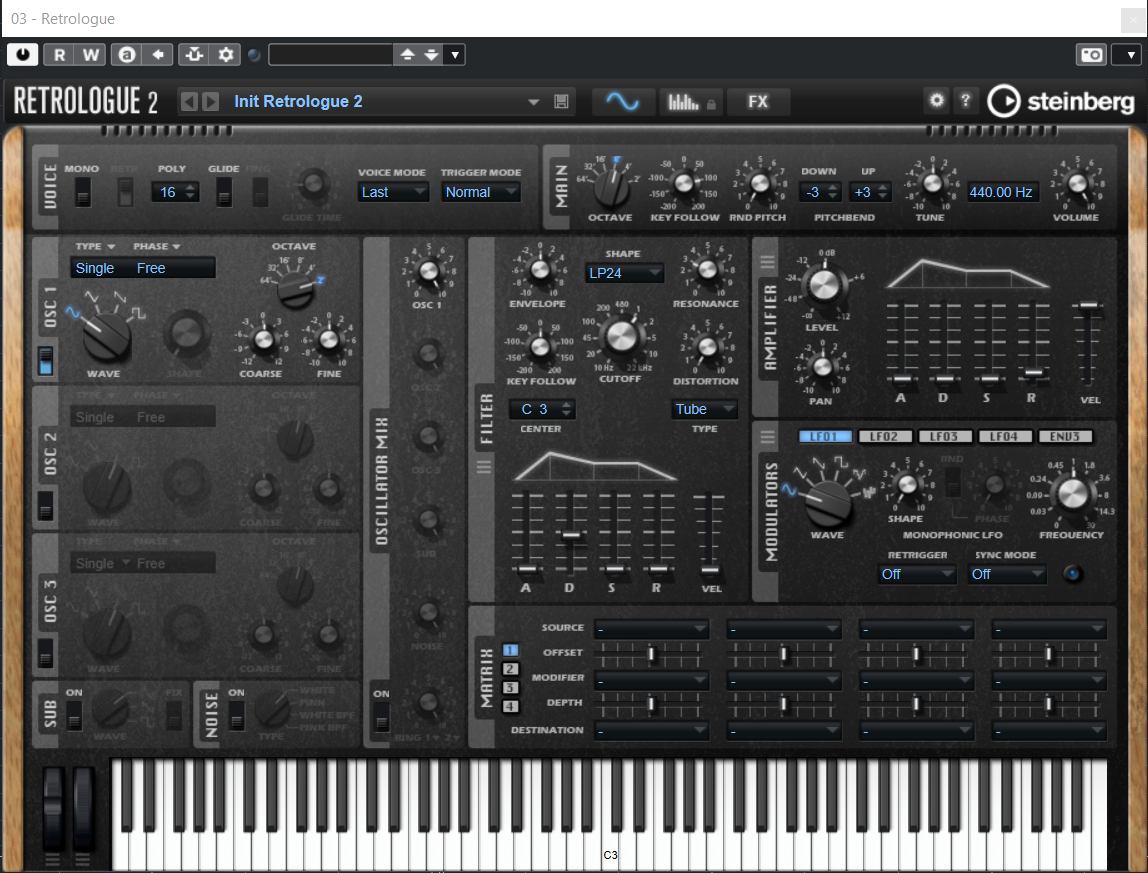Open the filter Shape LP24 dropdown
The width and height of the screenshot is (1148, 873).
click(625, 273)
